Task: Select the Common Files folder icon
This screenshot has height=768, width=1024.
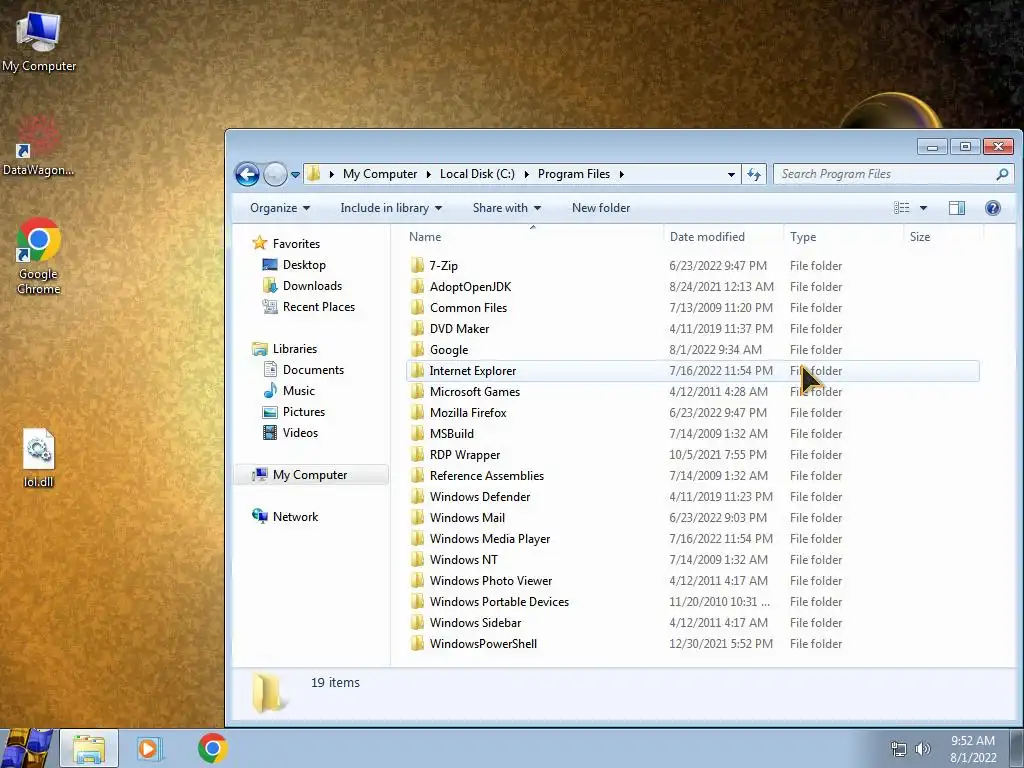Action: (417, 307)
